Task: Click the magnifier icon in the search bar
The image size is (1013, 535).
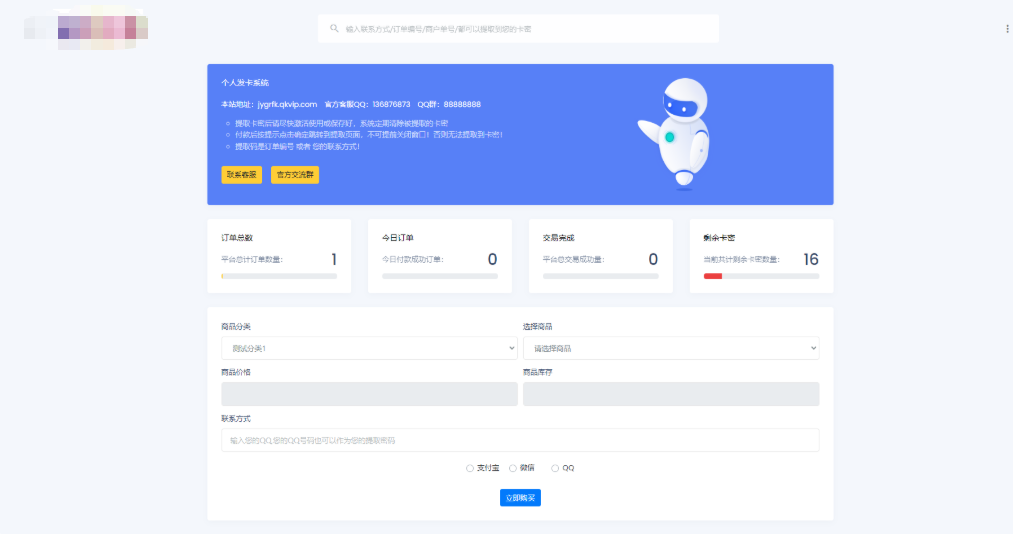Action: pyautogui.click(x=334, y=29)
